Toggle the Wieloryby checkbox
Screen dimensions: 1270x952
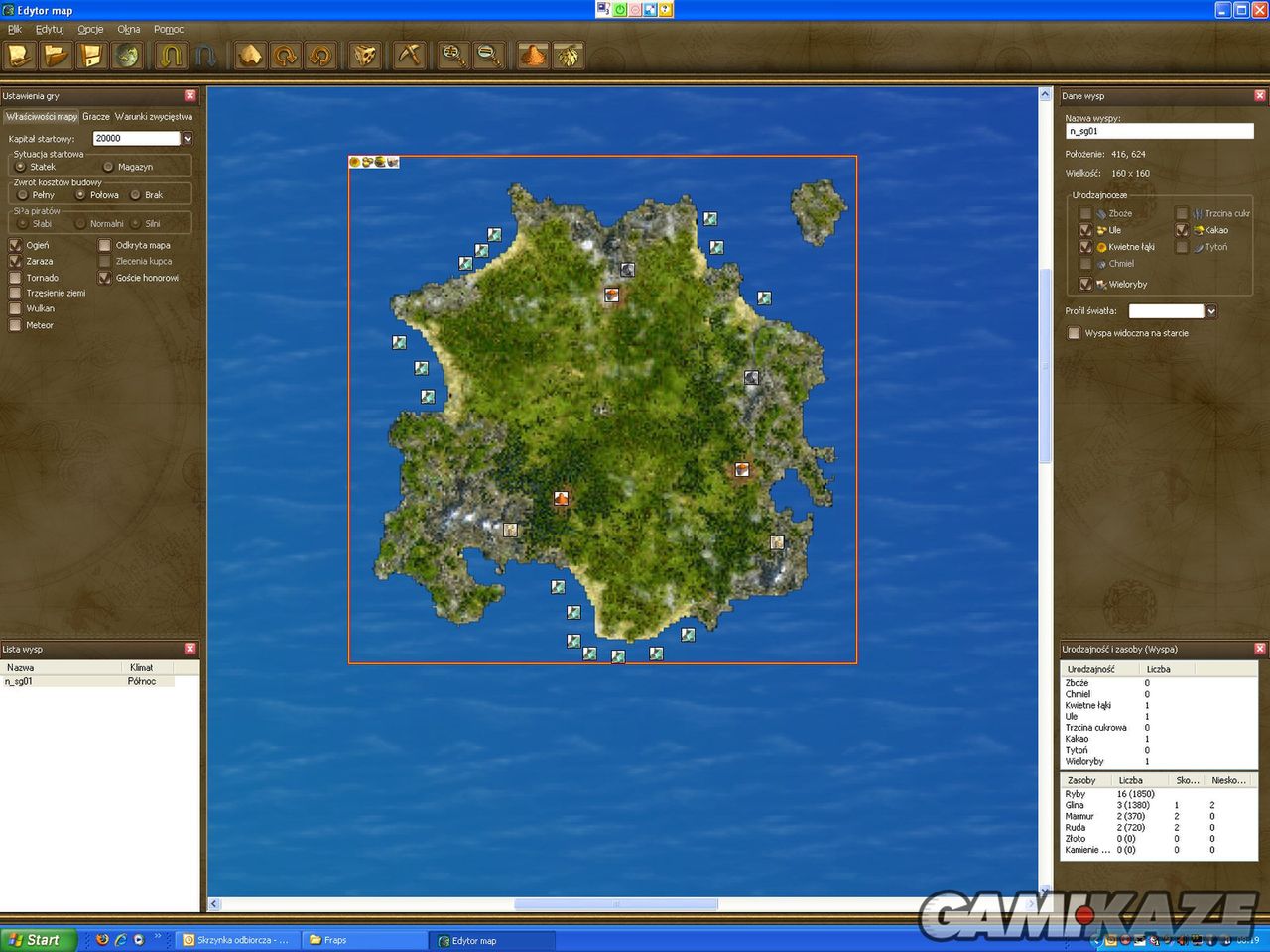pos(1085,285)
